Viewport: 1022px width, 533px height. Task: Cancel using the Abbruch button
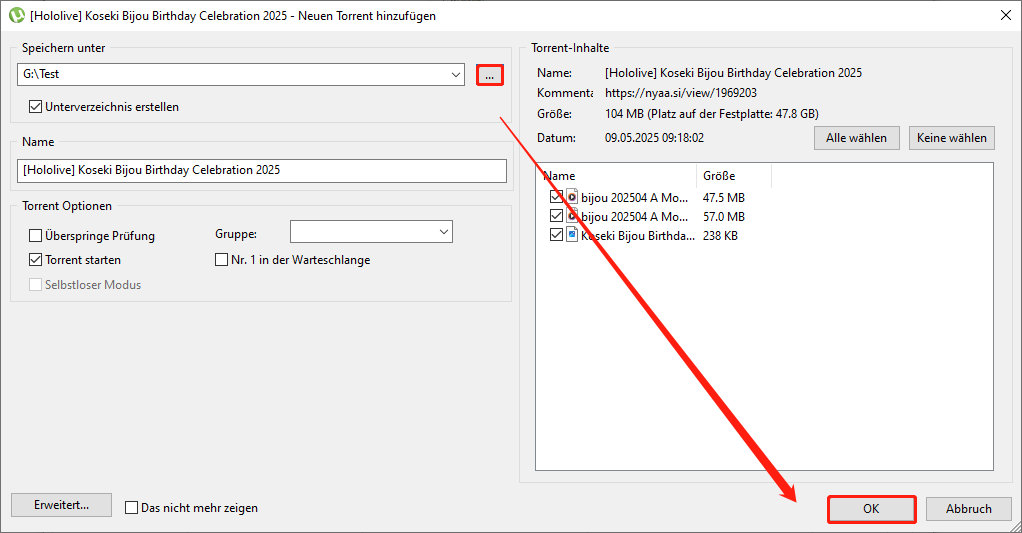pyautogui.click(x=969, y=509)
